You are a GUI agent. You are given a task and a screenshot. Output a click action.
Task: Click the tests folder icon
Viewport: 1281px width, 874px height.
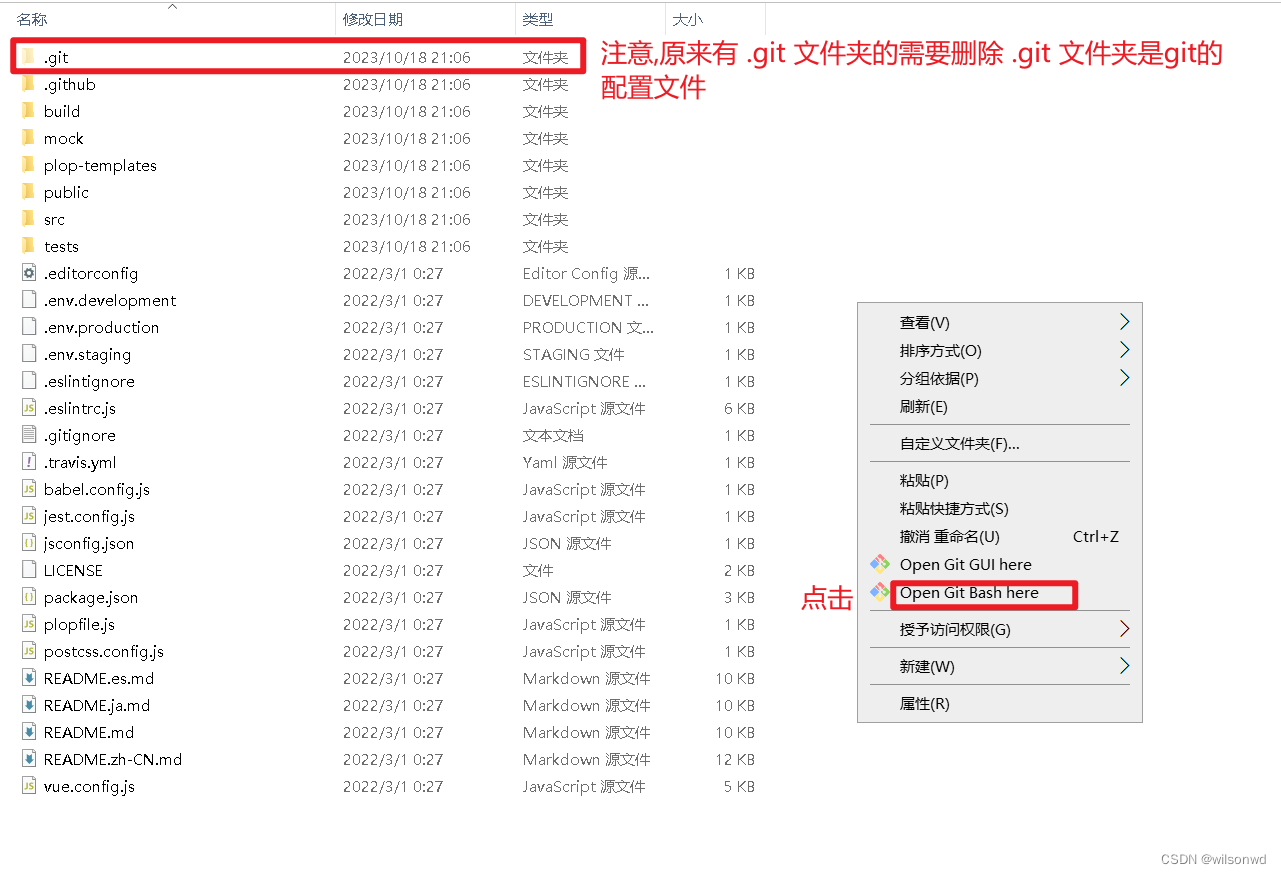pyautogui.click(x=28, y=246)
